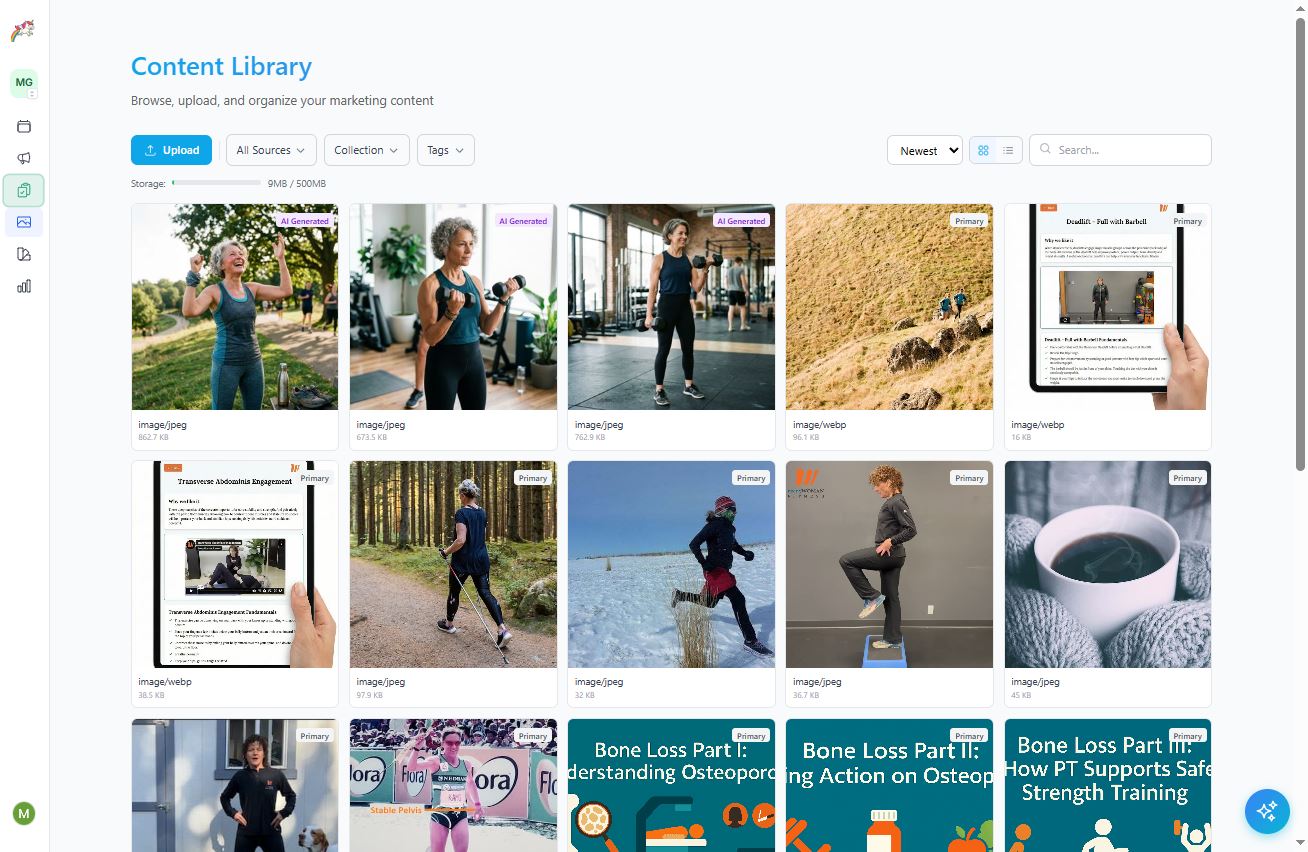
Task: Expand the Collection filter
Action: pos(366,150)
